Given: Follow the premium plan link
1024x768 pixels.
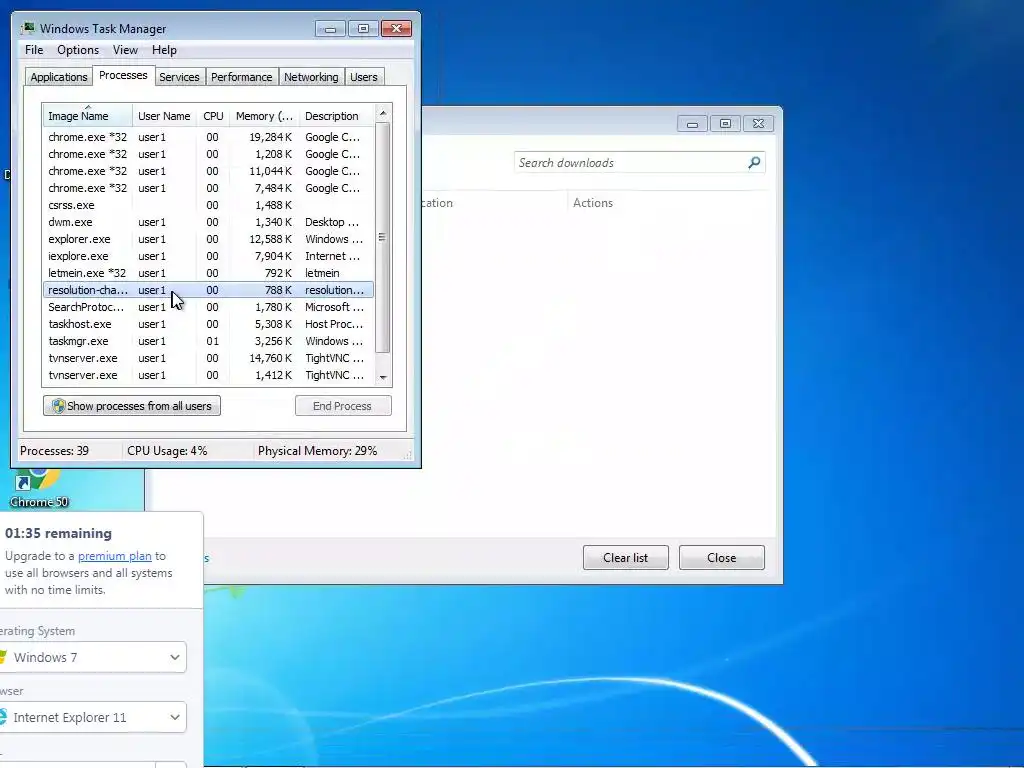Looking at the screenshot, I should coord(114,556).
